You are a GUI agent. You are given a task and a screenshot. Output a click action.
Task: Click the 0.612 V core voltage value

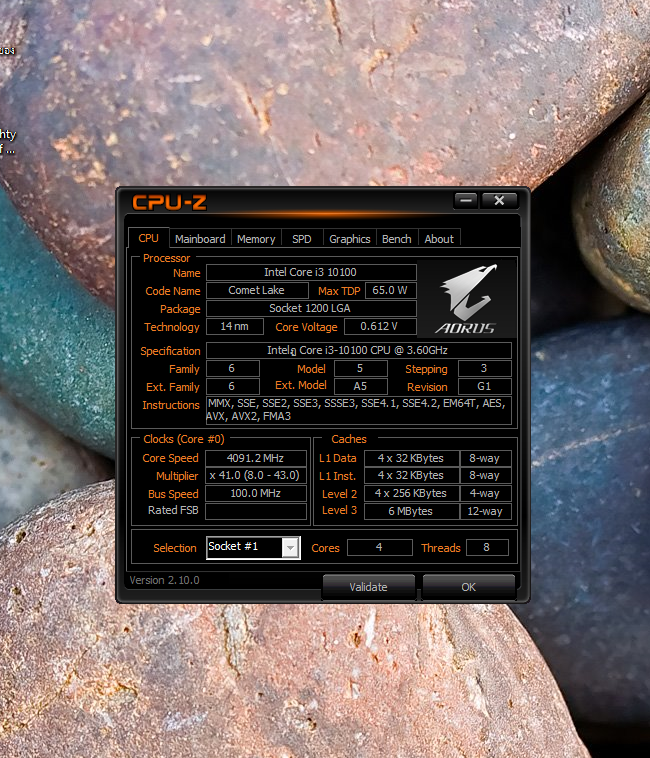[380, 326]
